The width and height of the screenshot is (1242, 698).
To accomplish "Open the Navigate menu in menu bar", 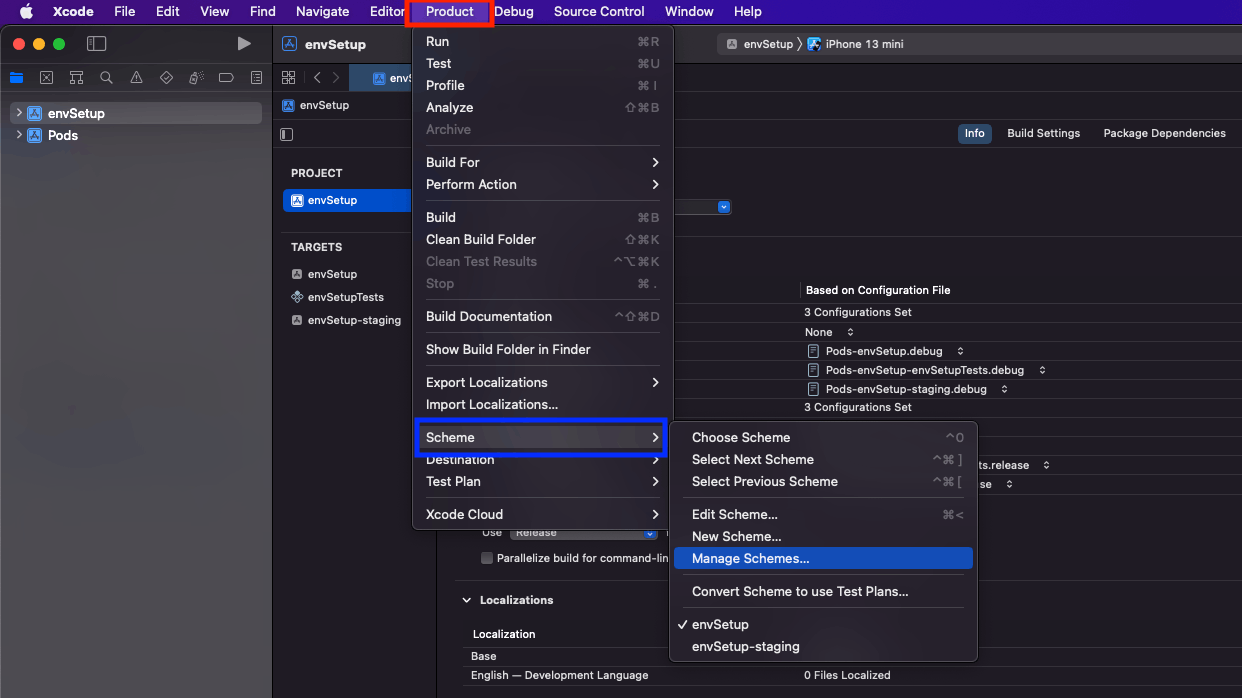I will pyautogui.click(x=322, y=12).
